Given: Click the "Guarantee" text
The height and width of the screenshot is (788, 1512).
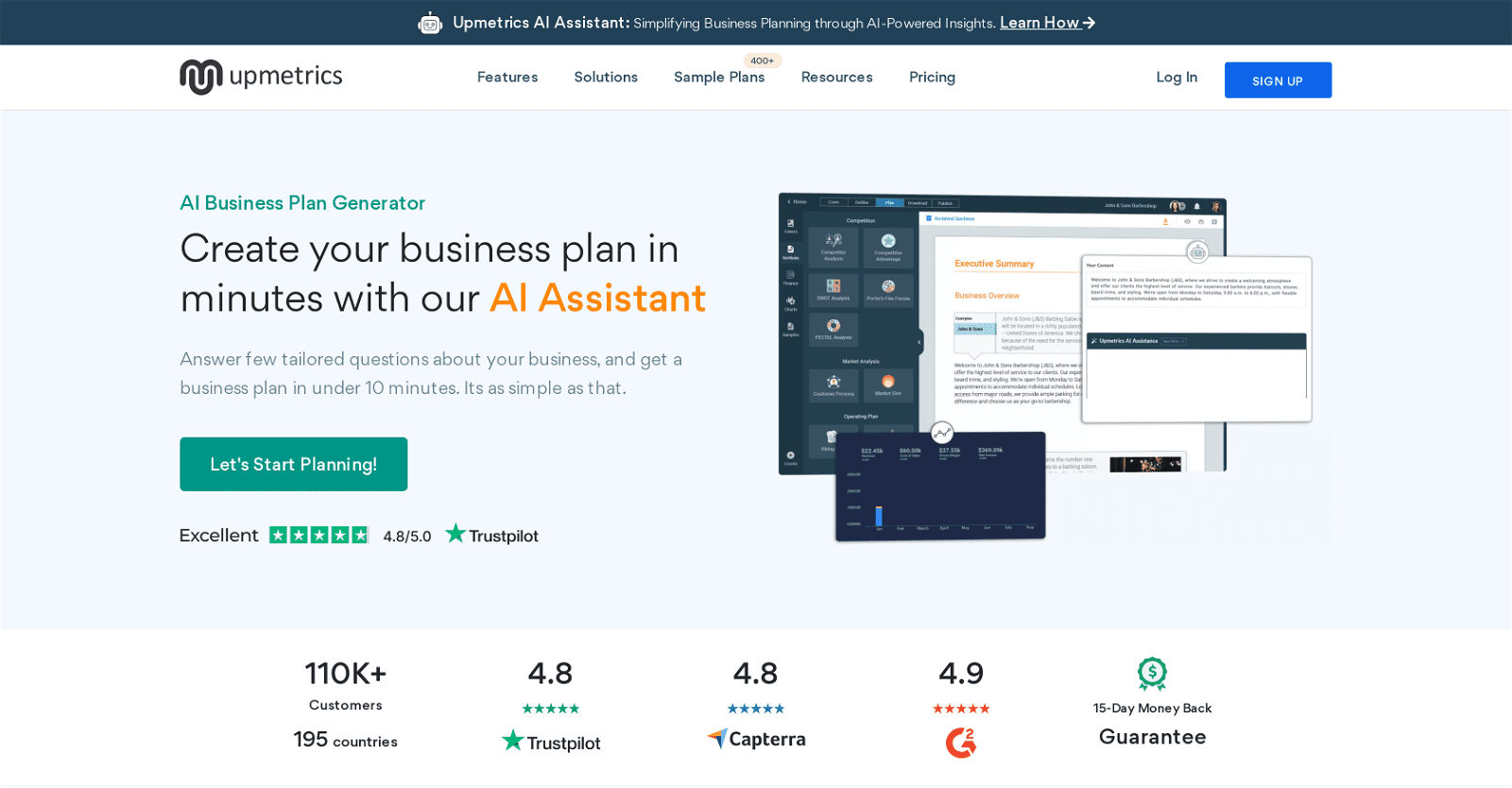Looking at the screenshot, I should 1152,737.
